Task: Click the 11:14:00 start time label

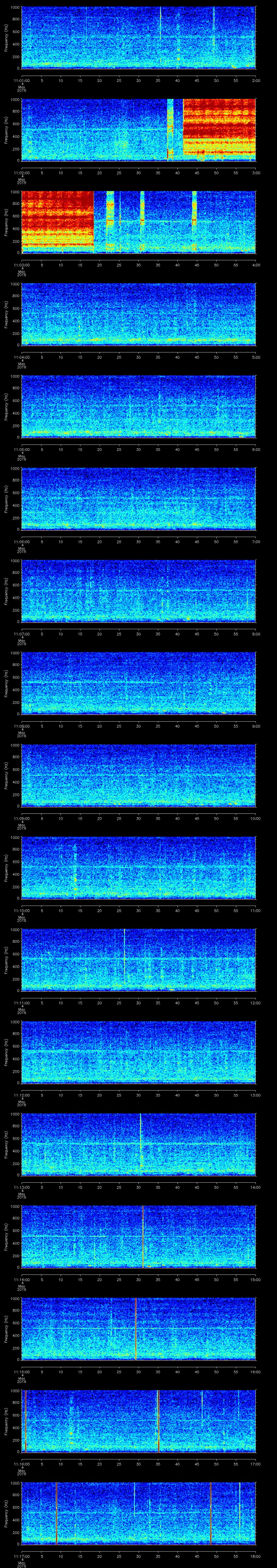Action: click(22, 1279)
